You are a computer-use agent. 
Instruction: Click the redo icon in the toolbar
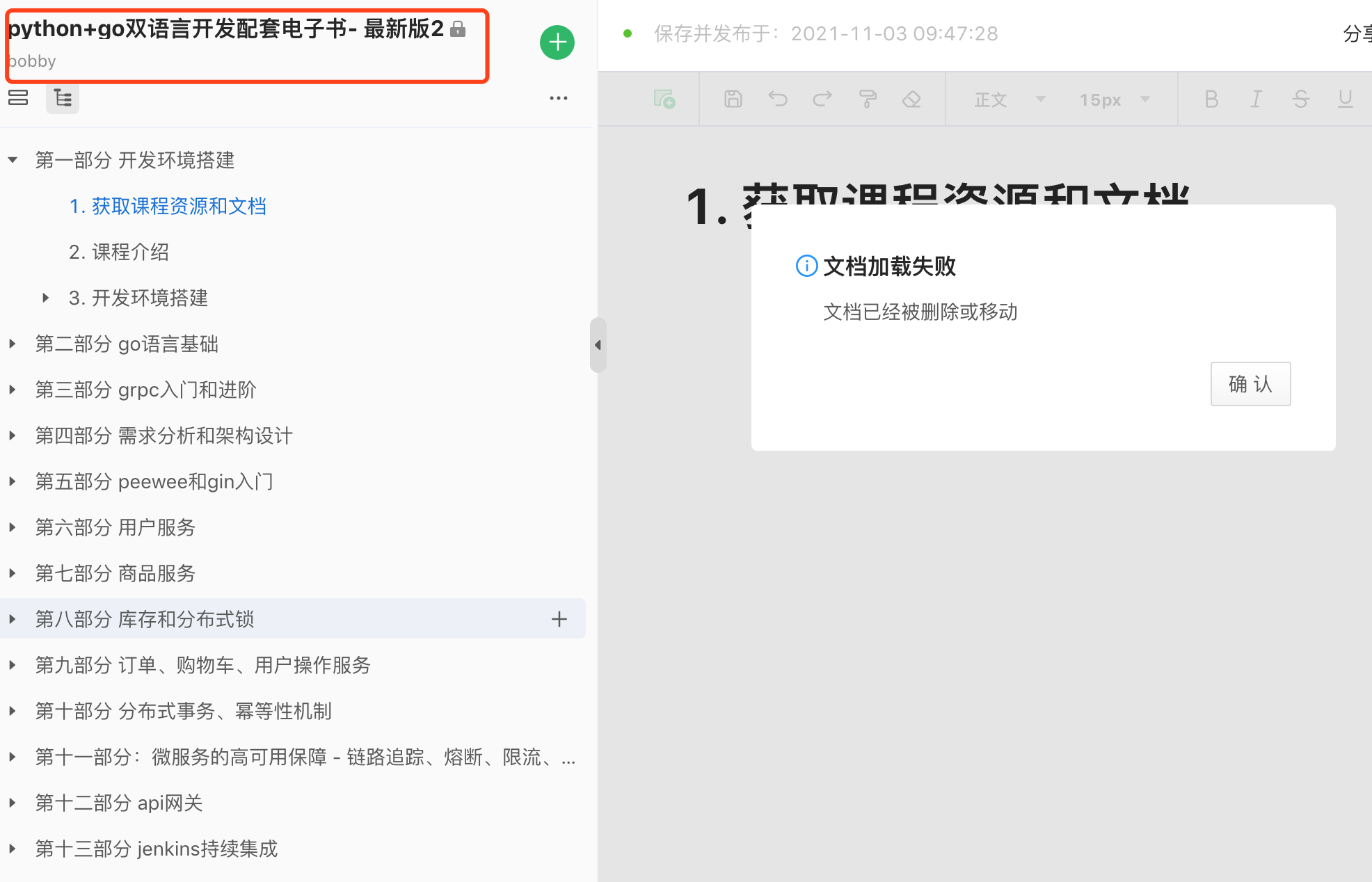point(822,99)
